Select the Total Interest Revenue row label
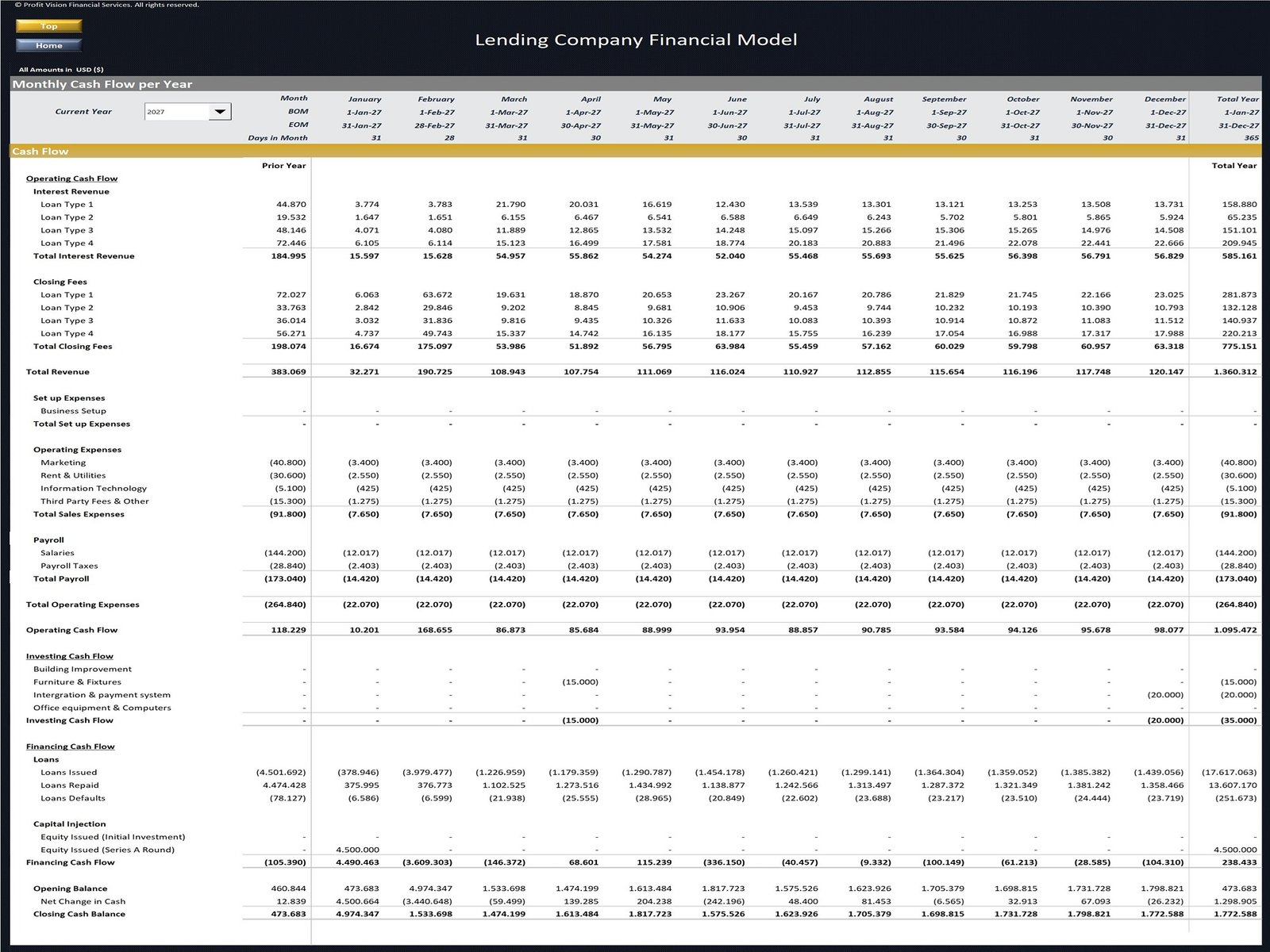The height and width of the screenshot is (952, 1270). coord(83,256)
